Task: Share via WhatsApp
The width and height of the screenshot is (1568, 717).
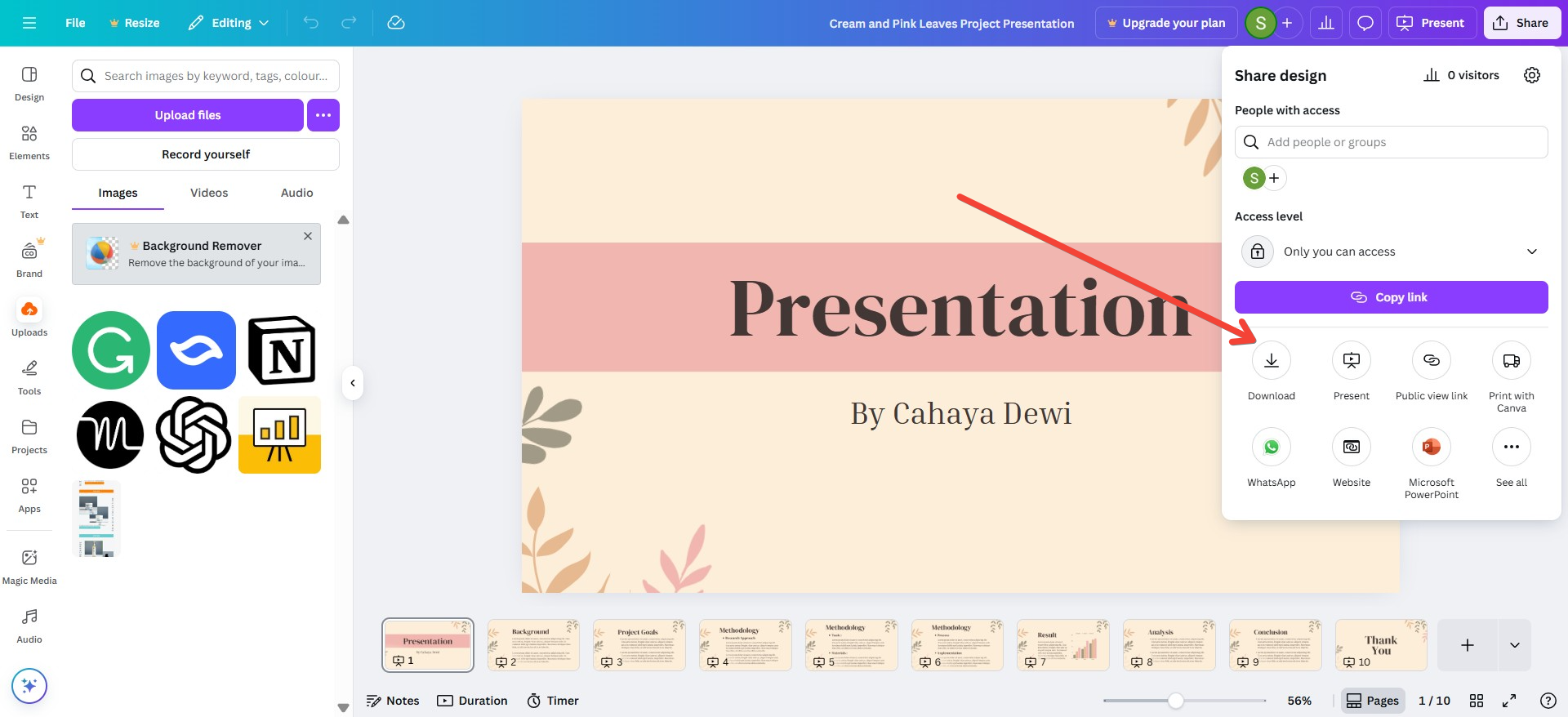Action: click(1272, 458)
